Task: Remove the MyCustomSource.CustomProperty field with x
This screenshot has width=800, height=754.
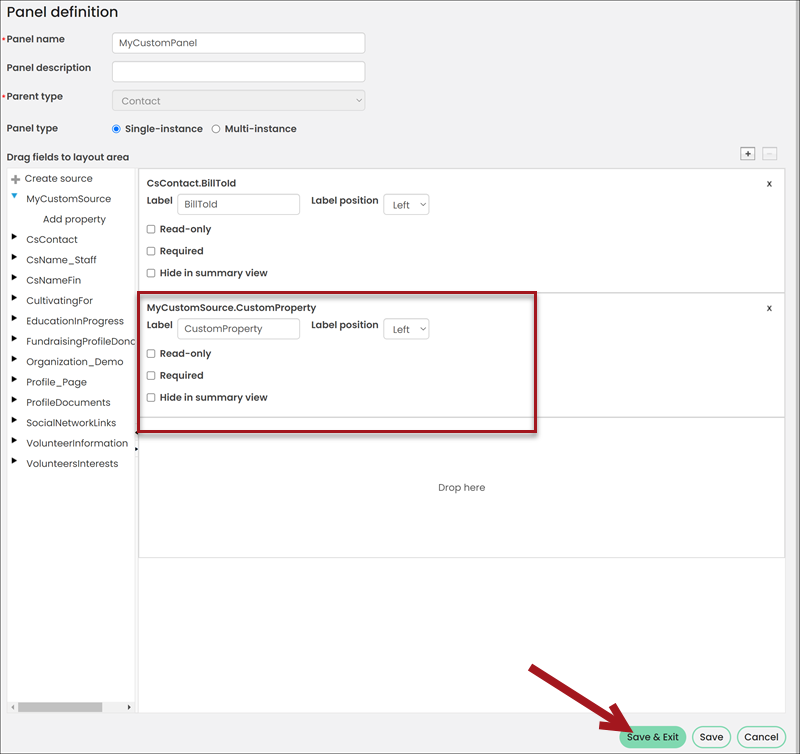Action: pyautogui.click(x=769, y=308)
